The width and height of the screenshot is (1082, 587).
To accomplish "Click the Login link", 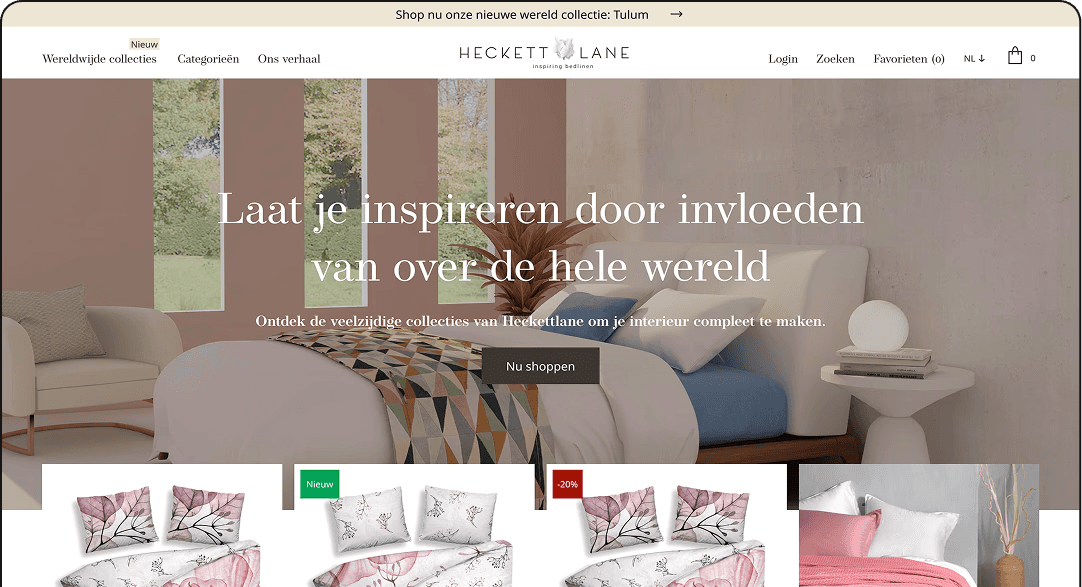I will (x=783, y=59).
